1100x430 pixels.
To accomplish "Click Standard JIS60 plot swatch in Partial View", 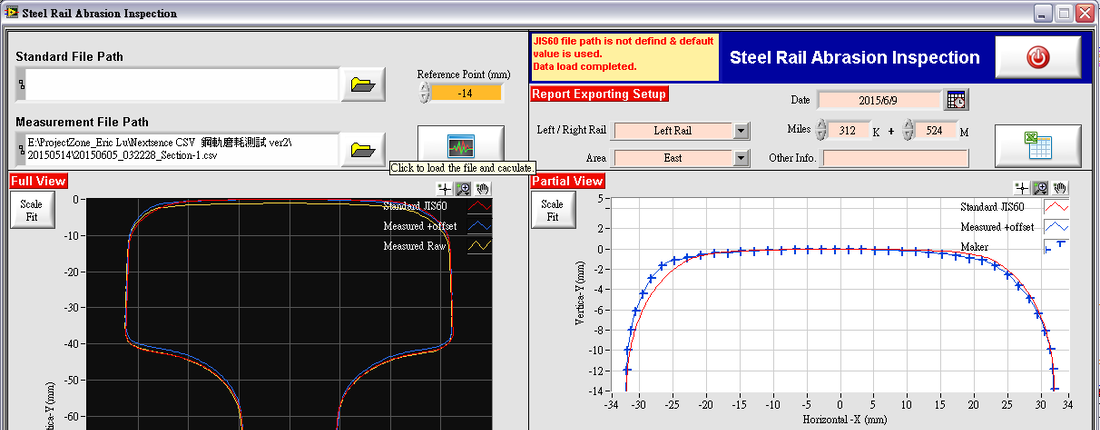I will [1057, 207].
